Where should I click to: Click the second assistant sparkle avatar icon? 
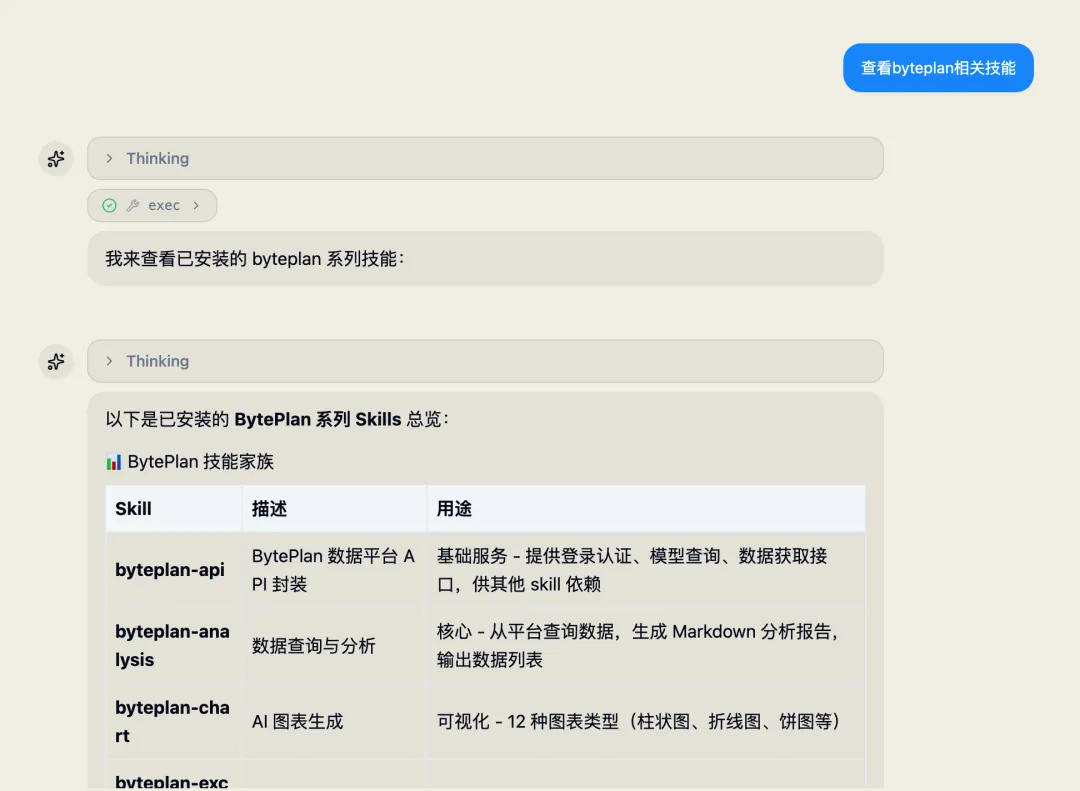coord(56,362)
